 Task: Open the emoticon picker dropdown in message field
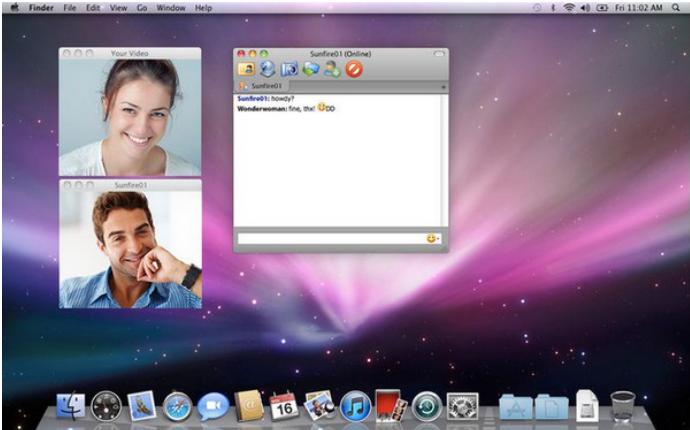click(433, 238)
